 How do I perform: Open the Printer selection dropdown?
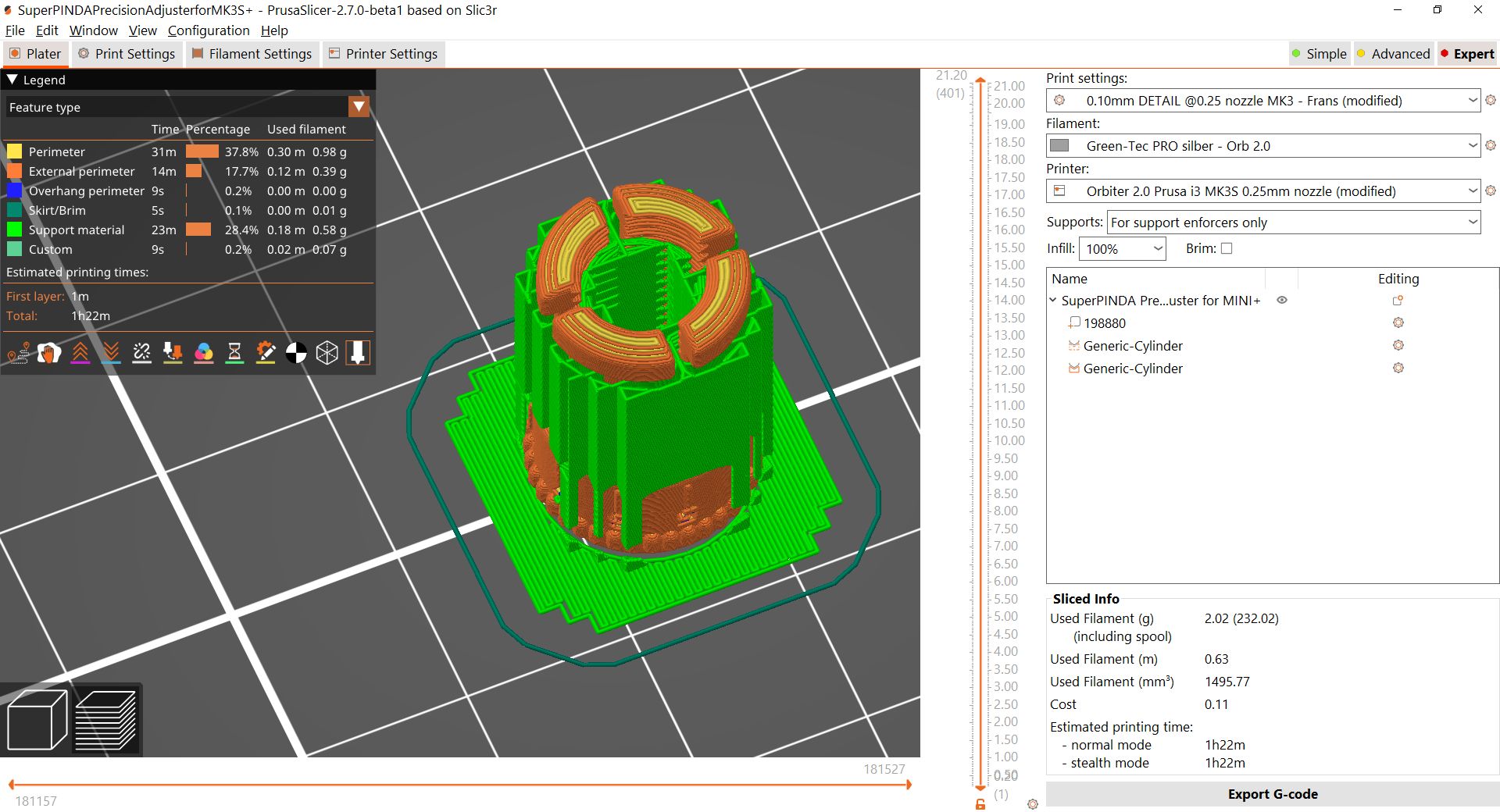1472,191
